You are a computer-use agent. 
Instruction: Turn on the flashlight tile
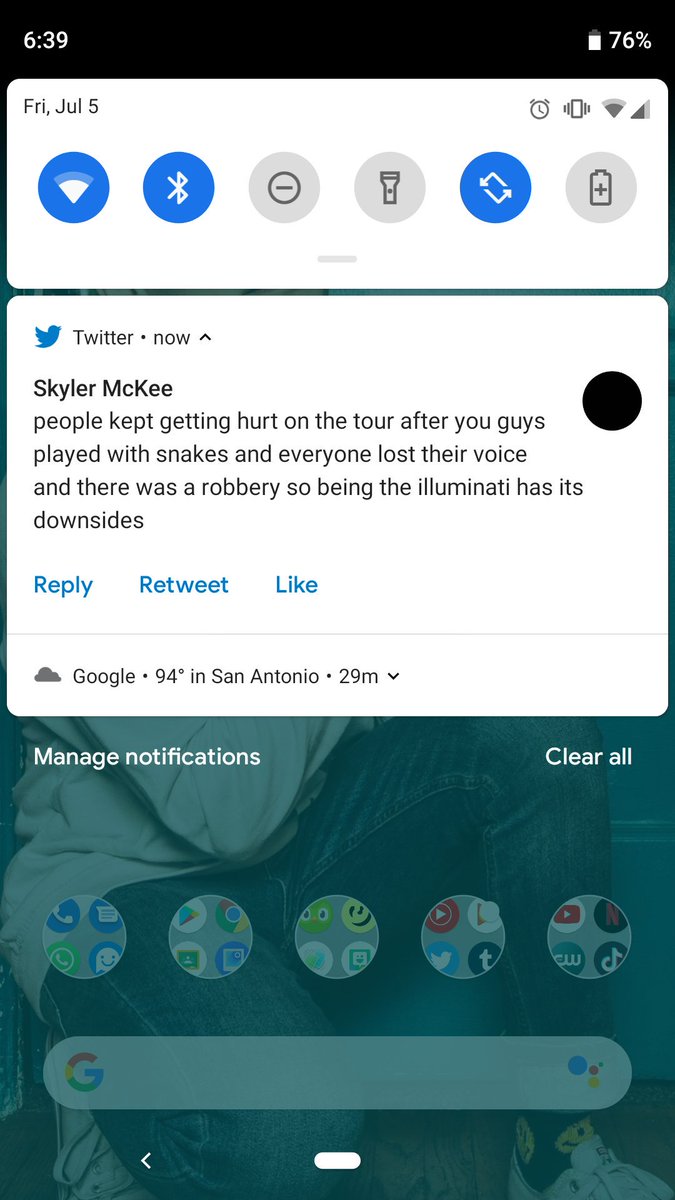coord(390,187)
